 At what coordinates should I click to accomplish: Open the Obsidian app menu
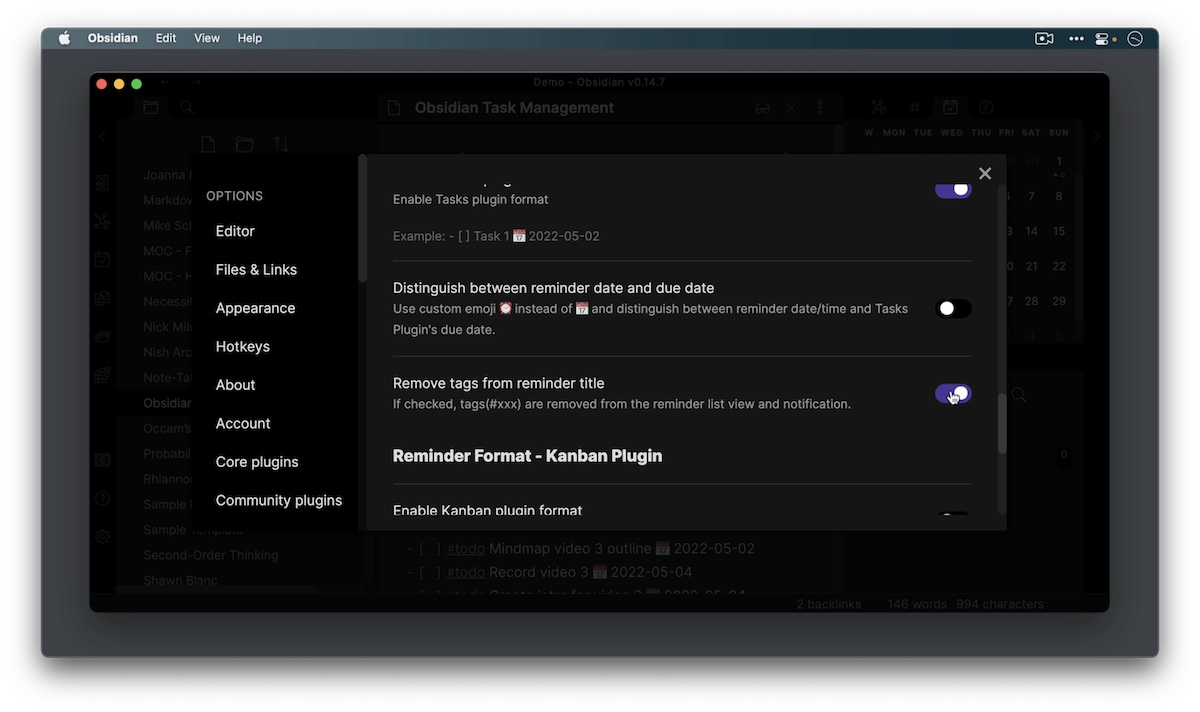pyautogui.click(x=113, y=38)
